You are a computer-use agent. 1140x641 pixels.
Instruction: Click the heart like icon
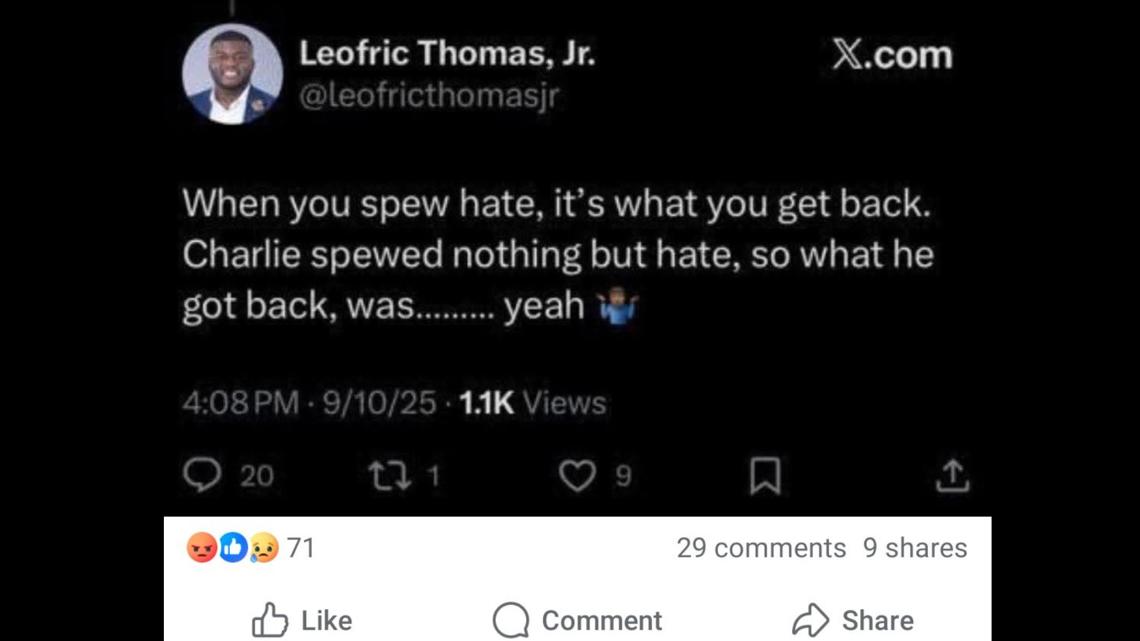point(576,477)
